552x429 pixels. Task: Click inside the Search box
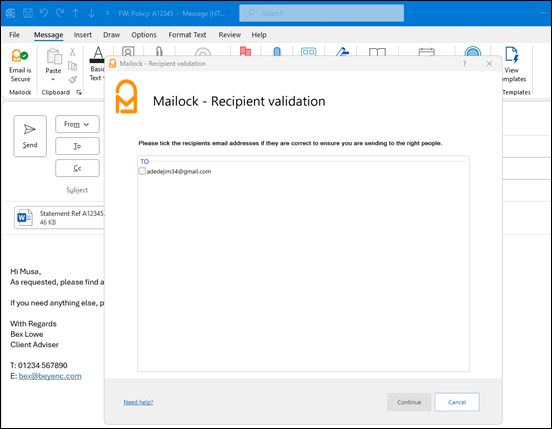coord(321,13)
